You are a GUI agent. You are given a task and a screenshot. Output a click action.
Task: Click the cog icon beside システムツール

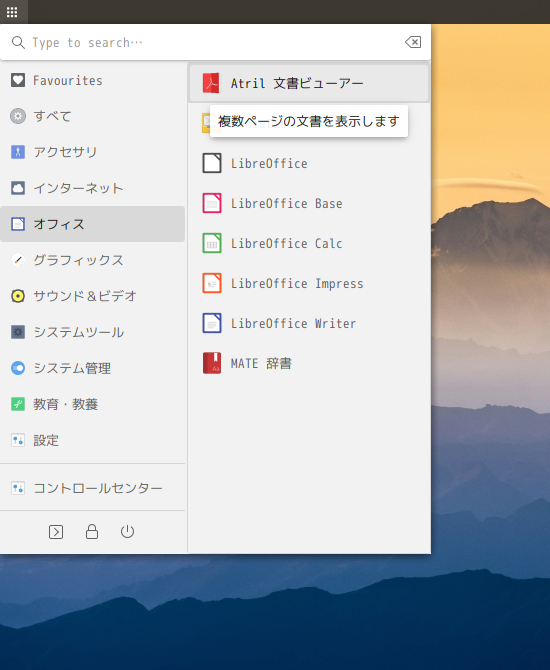pos(18,332)
